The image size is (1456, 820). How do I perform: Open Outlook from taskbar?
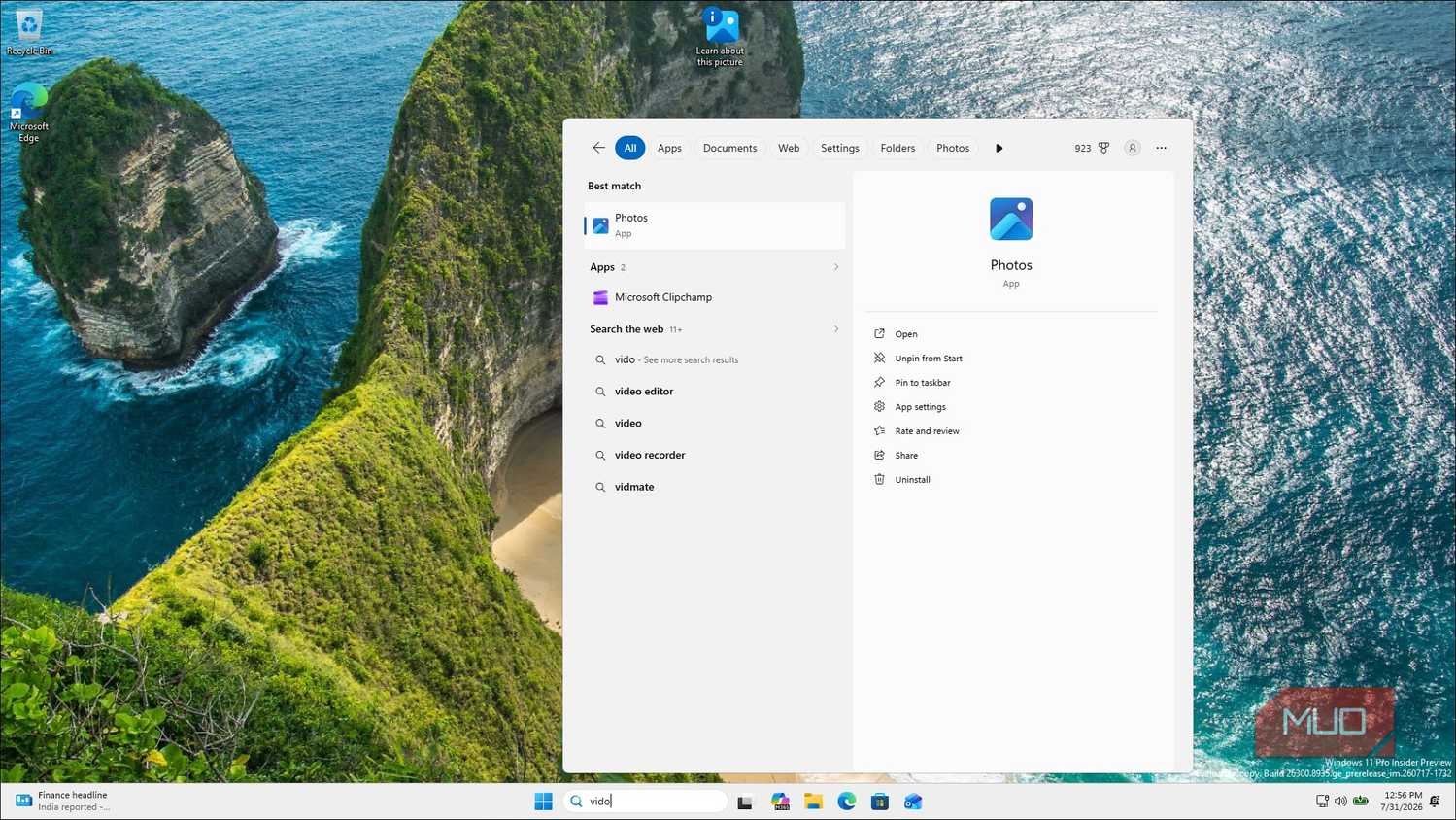coord(913,802)
